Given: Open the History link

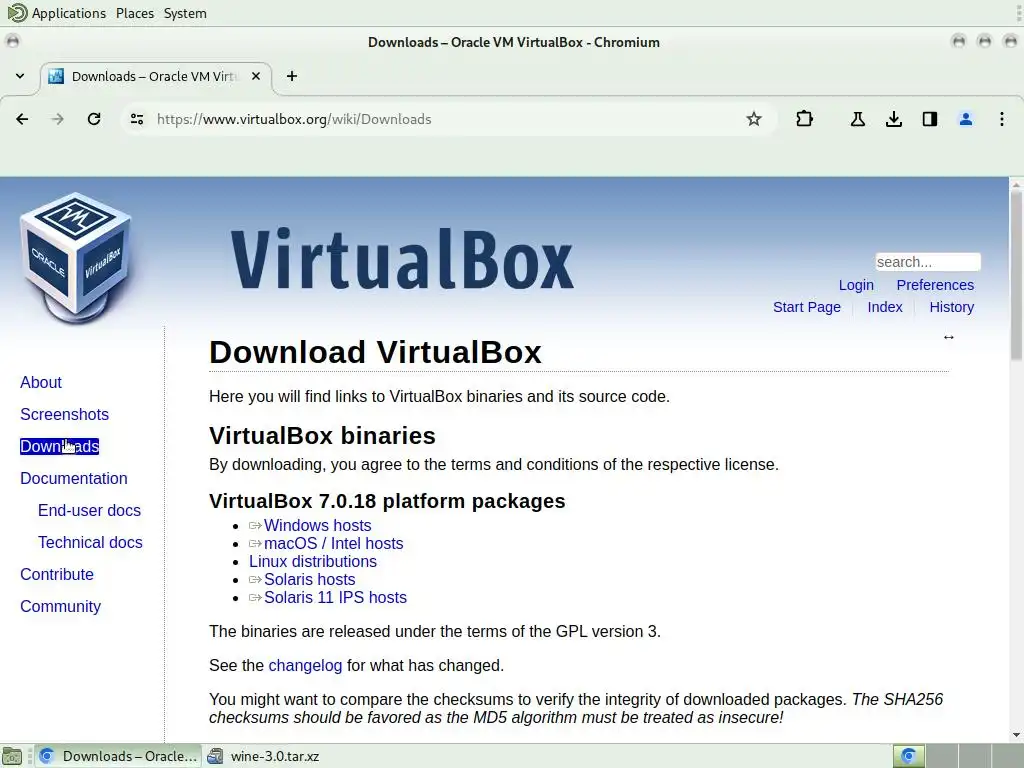Looking at the screenshot, I should [952, 307].
